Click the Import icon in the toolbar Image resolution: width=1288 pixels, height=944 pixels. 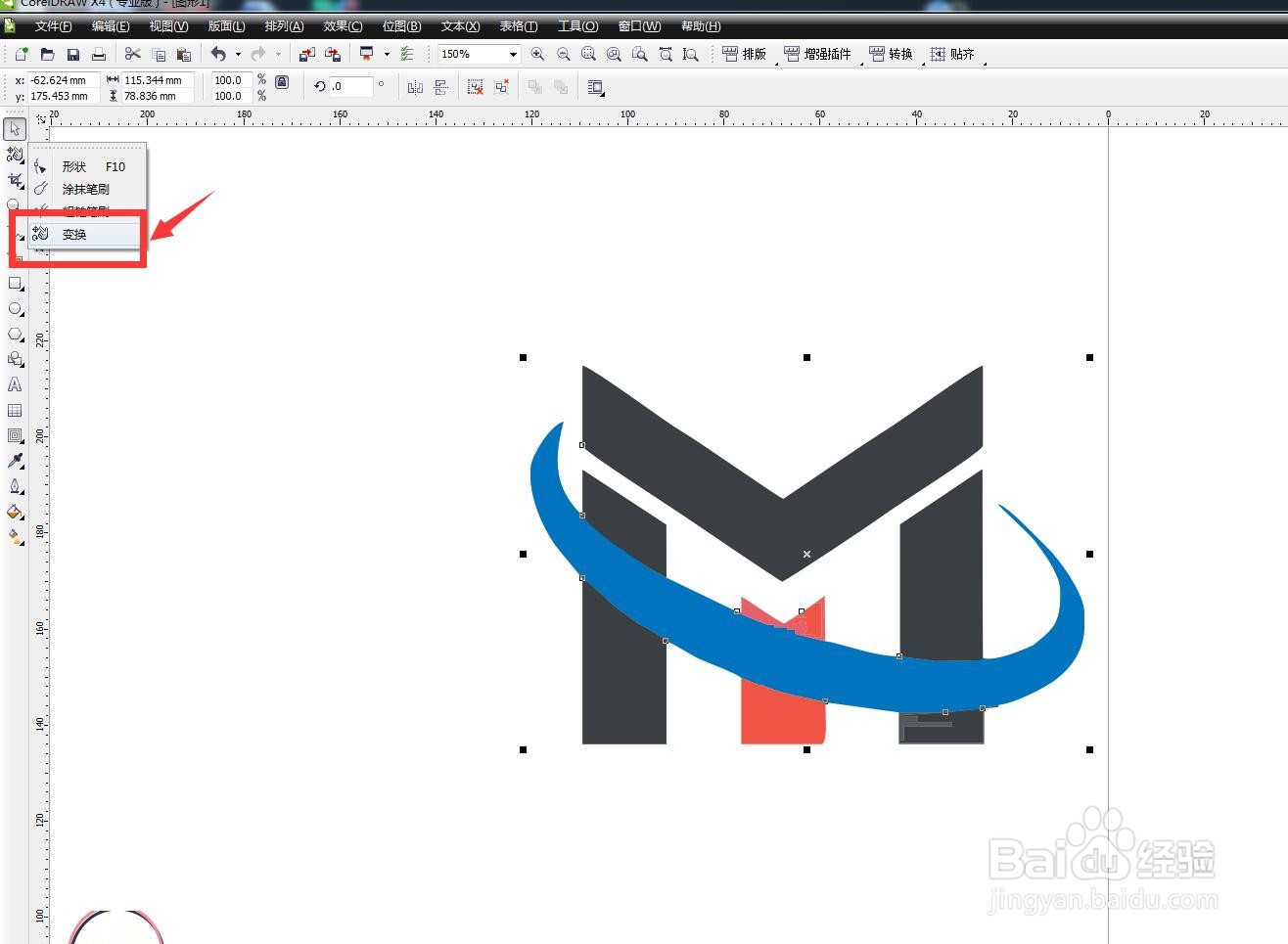tap(307, 54)
